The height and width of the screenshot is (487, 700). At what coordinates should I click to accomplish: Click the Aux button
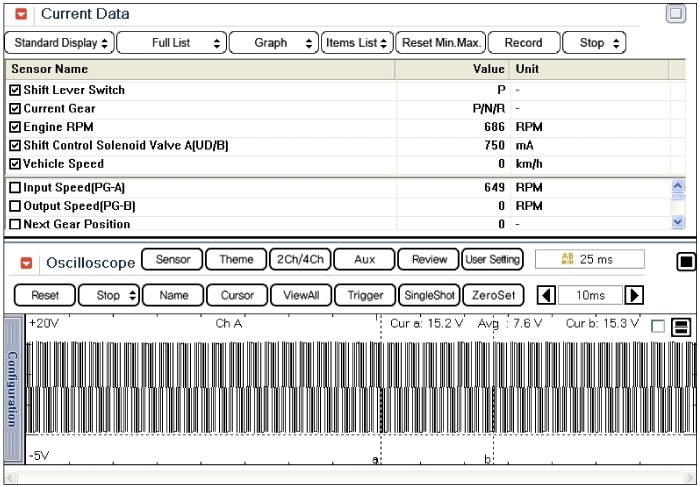coord(364,259)
